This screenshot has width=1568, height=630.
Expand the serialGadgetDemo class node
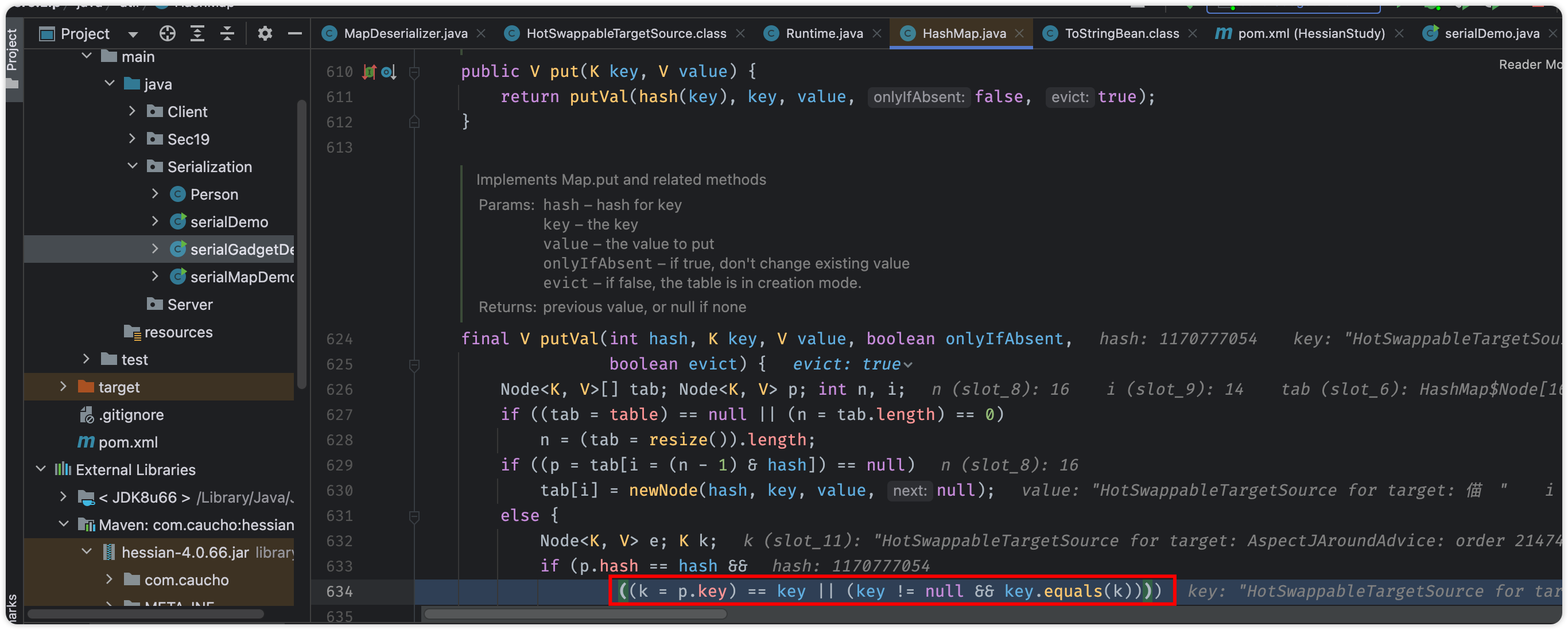[155, 248]
